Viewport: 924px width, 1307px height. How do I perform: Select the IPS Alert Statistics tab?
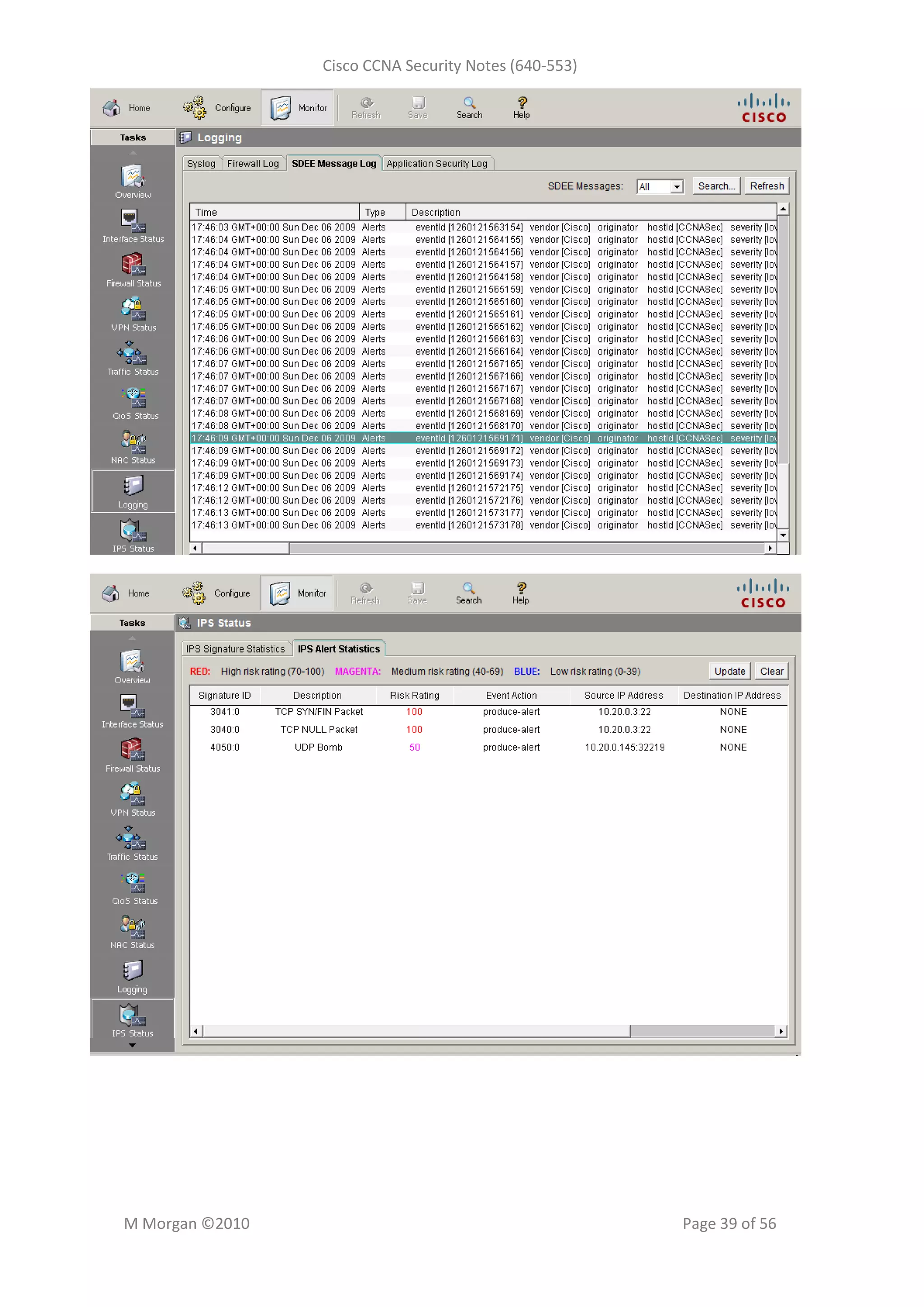tap(339, 649)
